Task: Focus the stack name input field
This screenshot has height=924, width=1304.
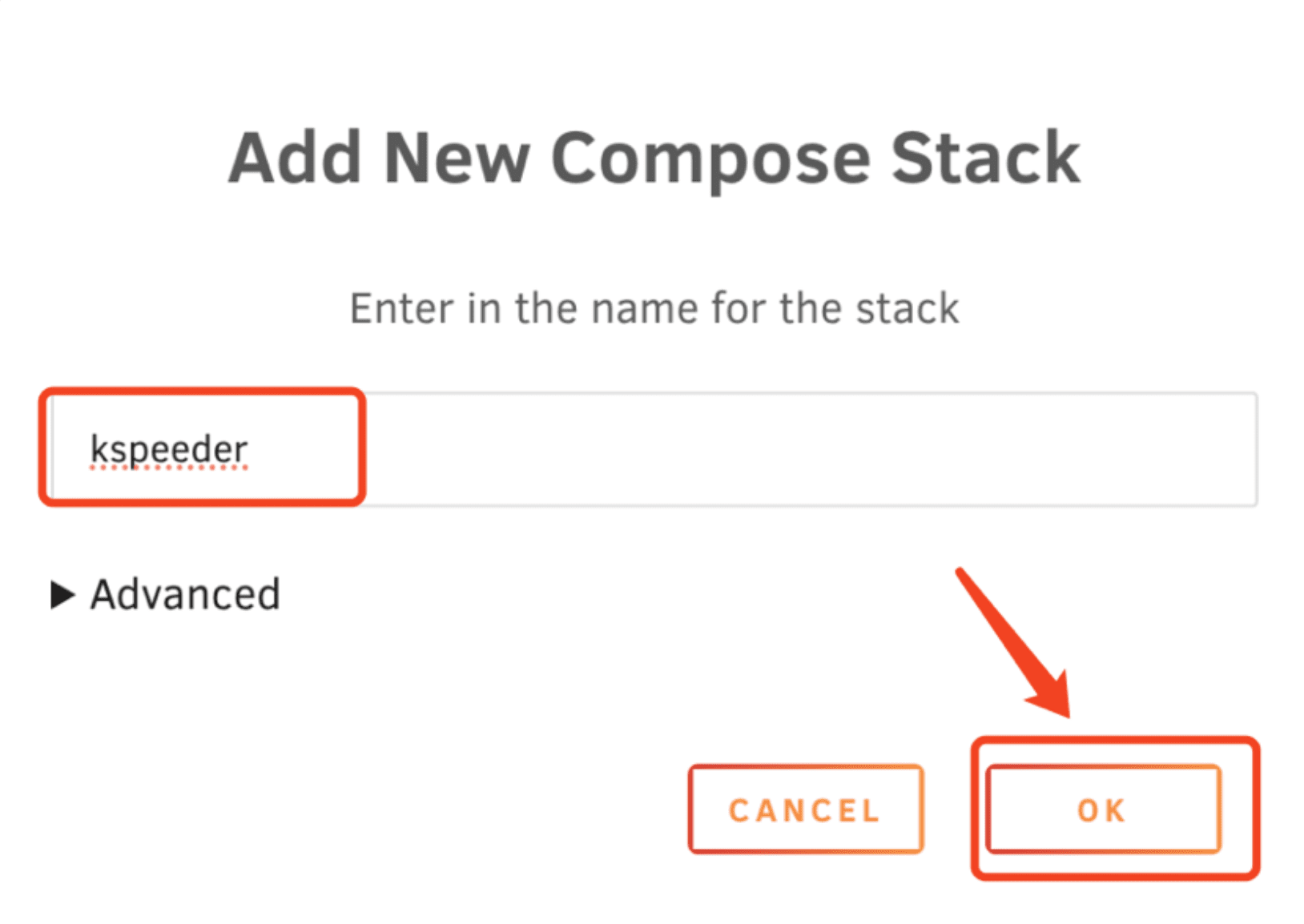Action: tap(653, 449)
